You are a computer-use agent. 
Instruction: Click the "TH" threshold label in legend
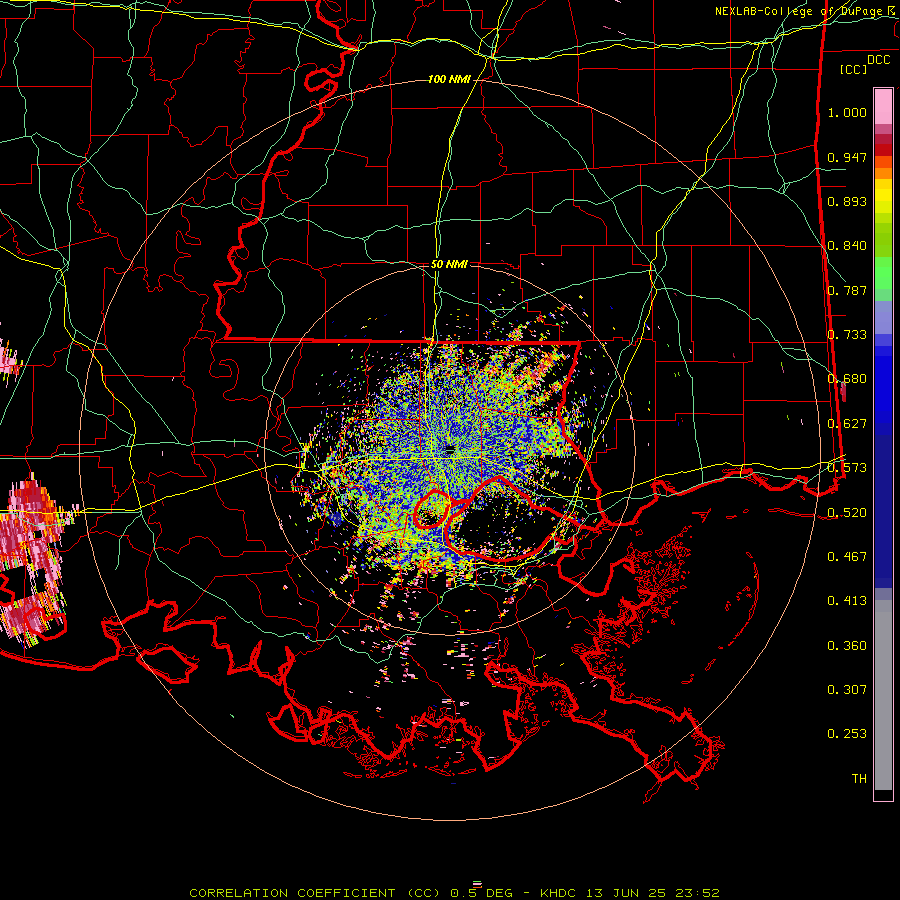[x=859, y=779]
